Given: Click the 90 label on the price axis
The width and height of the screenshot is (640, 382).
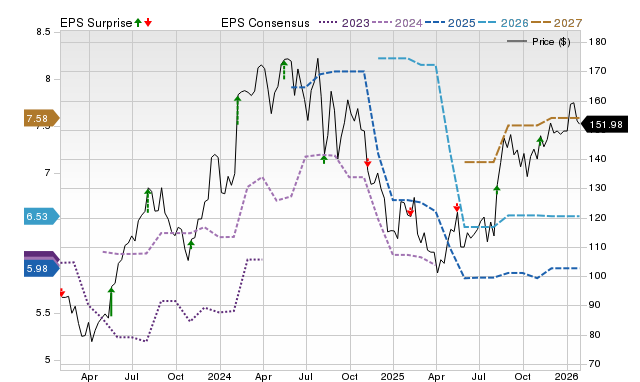Looking at the screenshot, I should [x=595, y=305].
